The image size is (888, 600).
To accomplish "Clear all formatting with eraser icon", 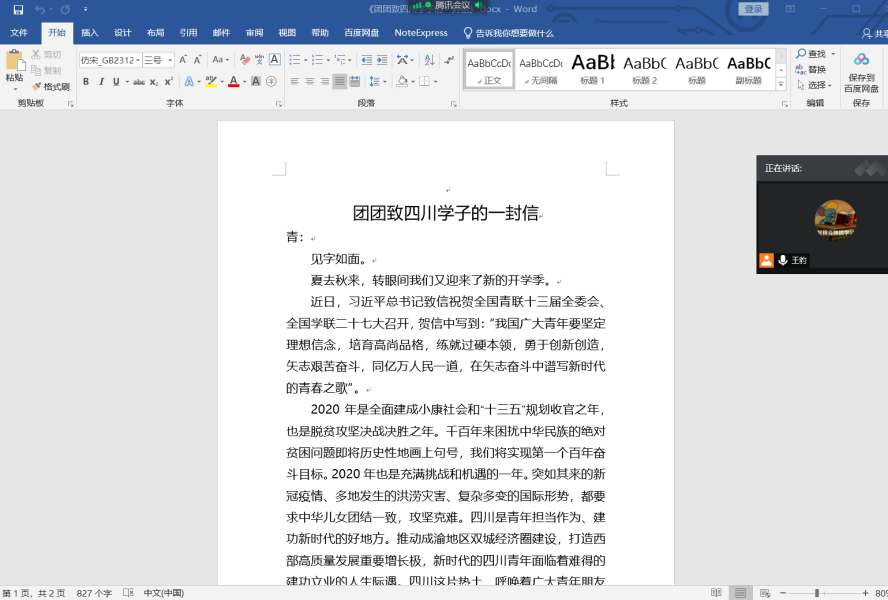I will (245, 59).
